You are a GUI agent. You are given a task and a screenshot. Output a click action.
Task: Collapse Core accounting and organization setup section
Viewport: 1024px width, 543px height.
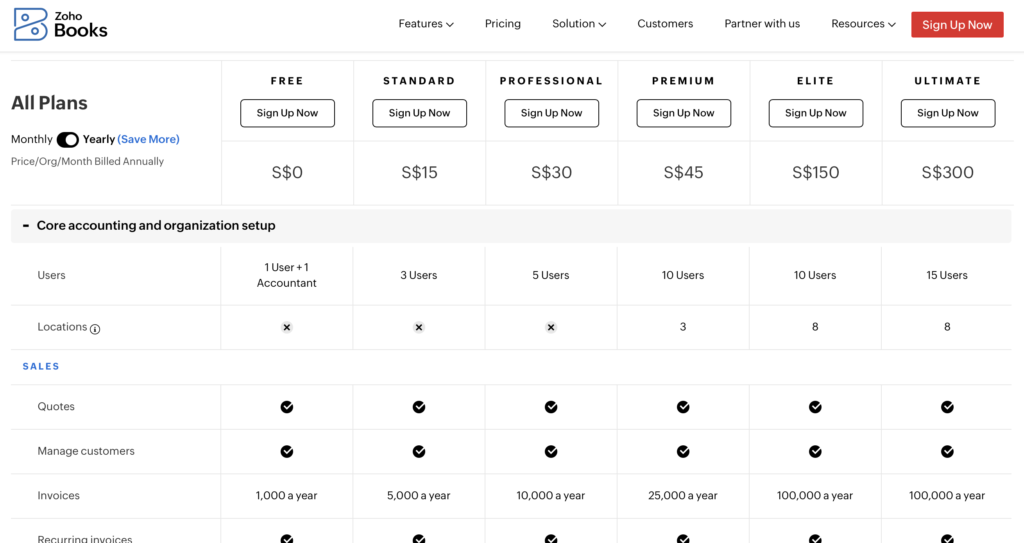pos(26,226)
